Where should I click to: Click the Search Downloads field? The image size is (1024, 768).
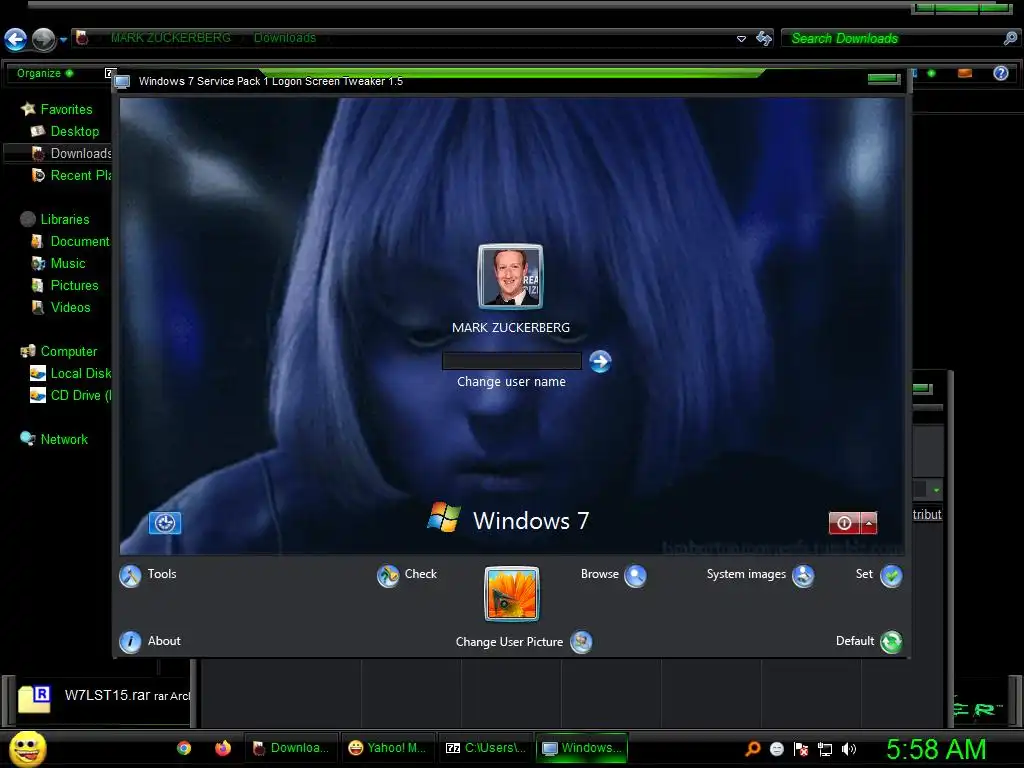pos(892,39)
